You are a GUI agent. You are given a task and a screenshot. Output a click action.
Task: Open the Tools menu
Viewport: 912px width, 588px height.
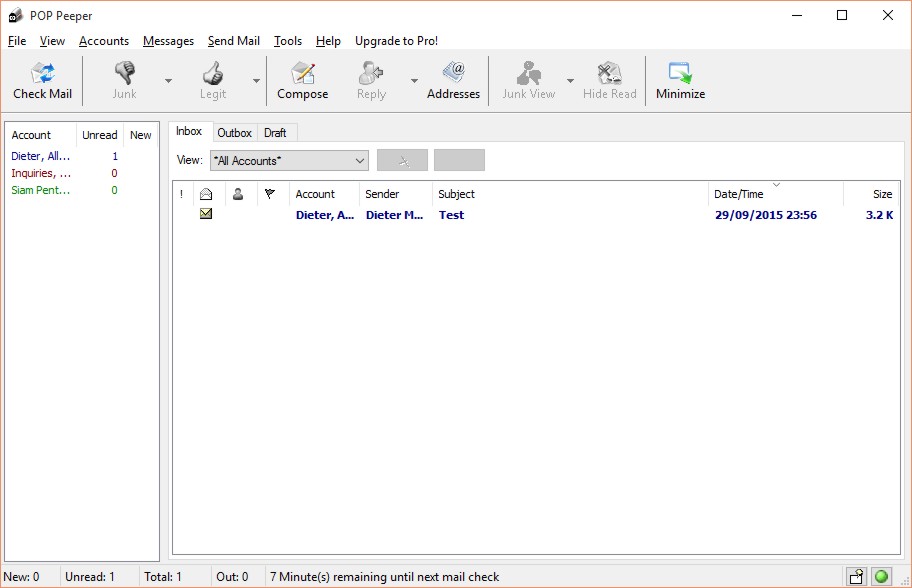pyautogui.click(x=288, y=41)
